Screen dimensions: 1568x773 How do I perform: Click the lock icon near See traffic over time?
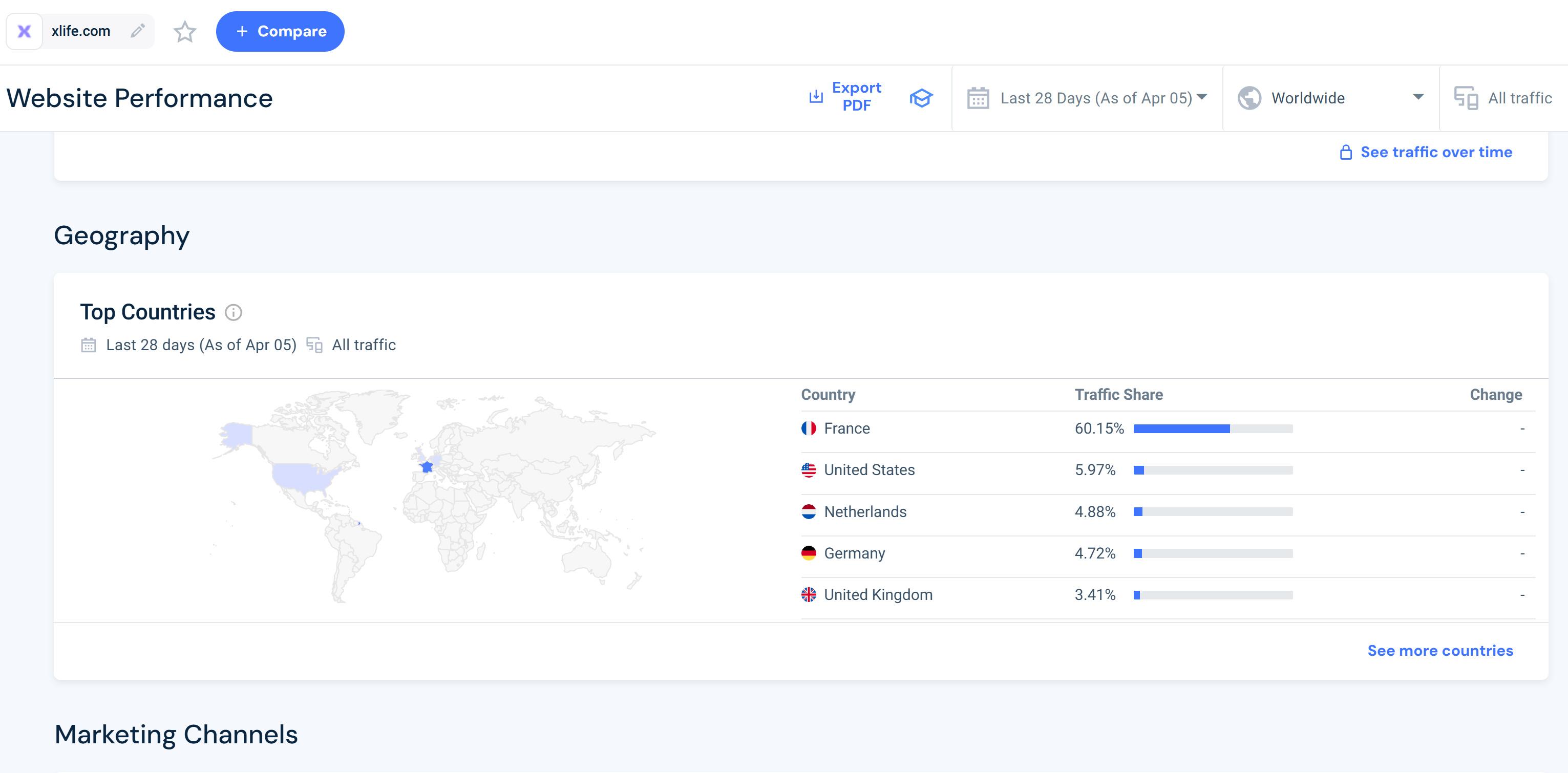1345,152
